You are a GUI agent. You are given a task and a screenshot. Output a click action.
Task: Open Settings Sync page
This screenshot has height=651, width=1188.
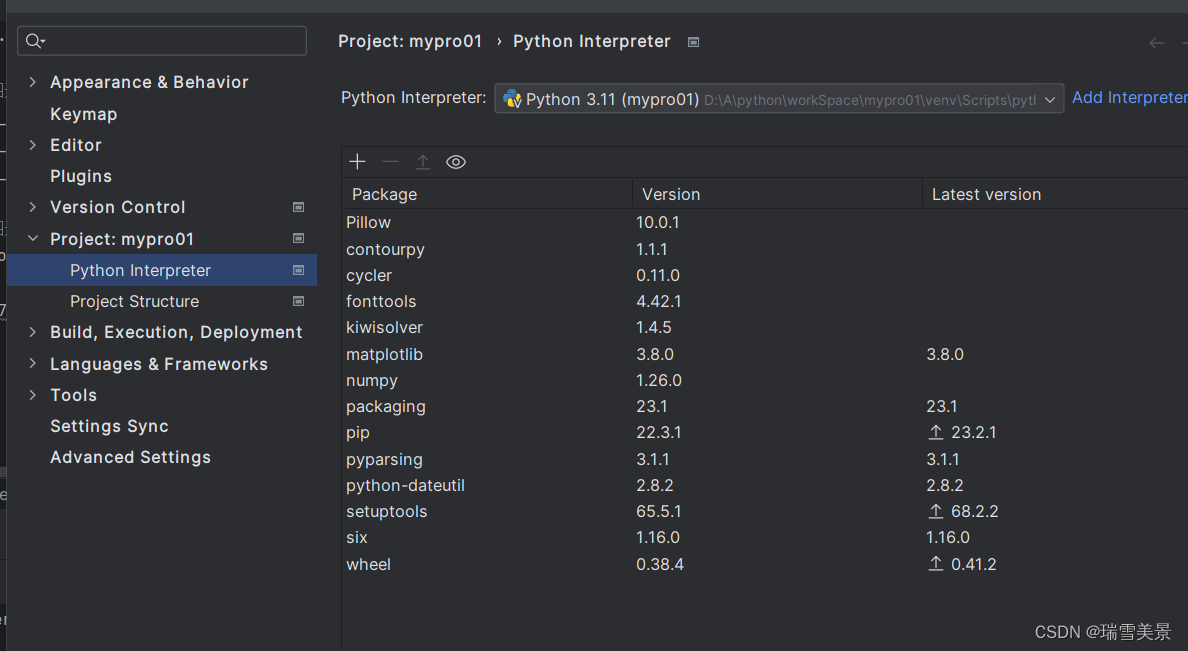click(x=109, y=426)
